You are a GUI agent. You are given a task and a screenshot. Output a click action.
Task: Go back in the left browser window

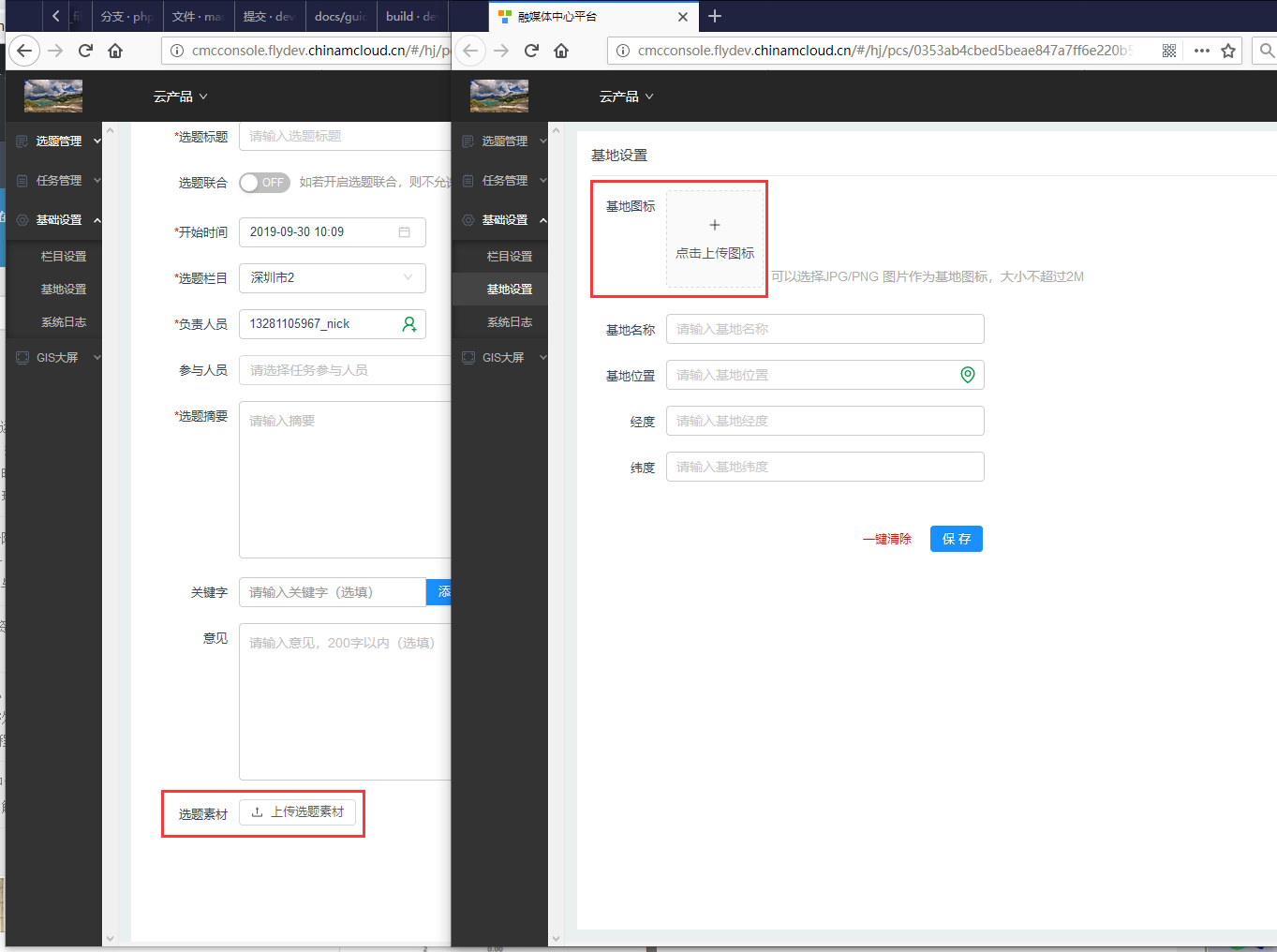(x=24, y=51)
